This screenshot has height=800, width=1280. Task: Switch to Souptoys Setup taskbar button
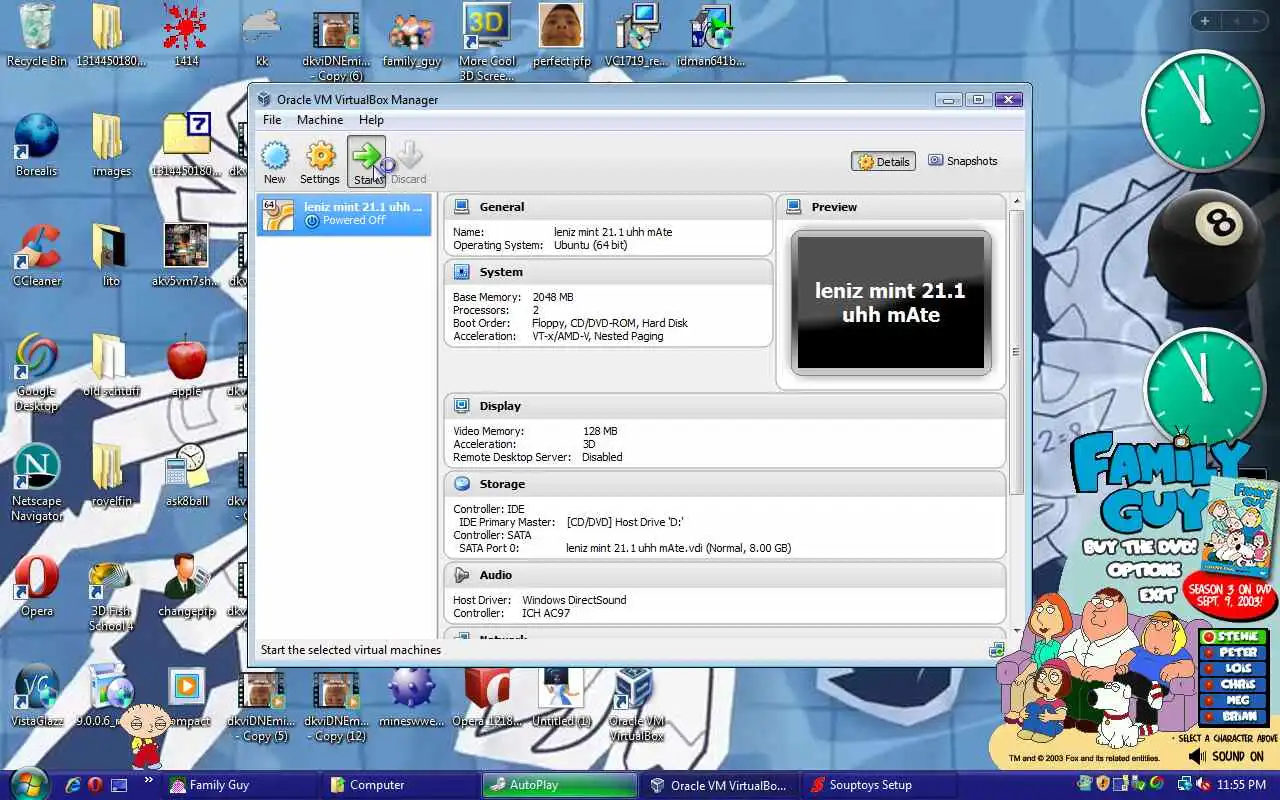tap(880, 785)
